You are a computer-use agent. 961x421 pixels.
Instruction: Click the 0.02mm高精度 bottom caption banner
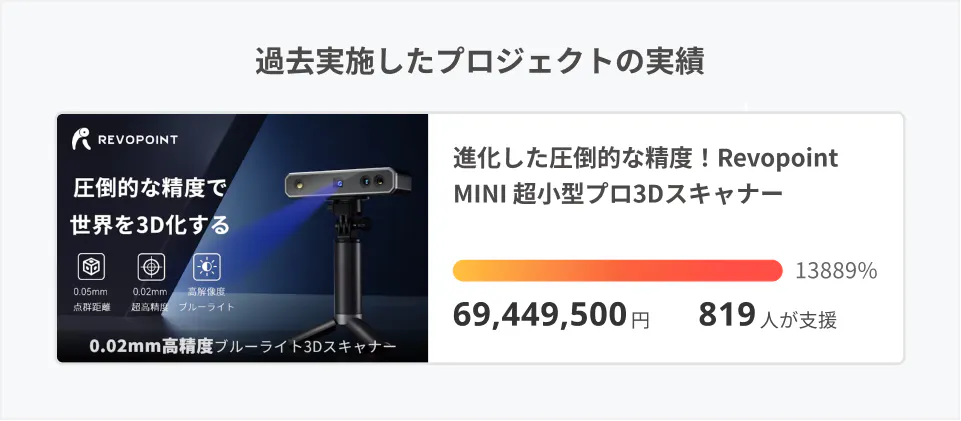click(243, 346)
